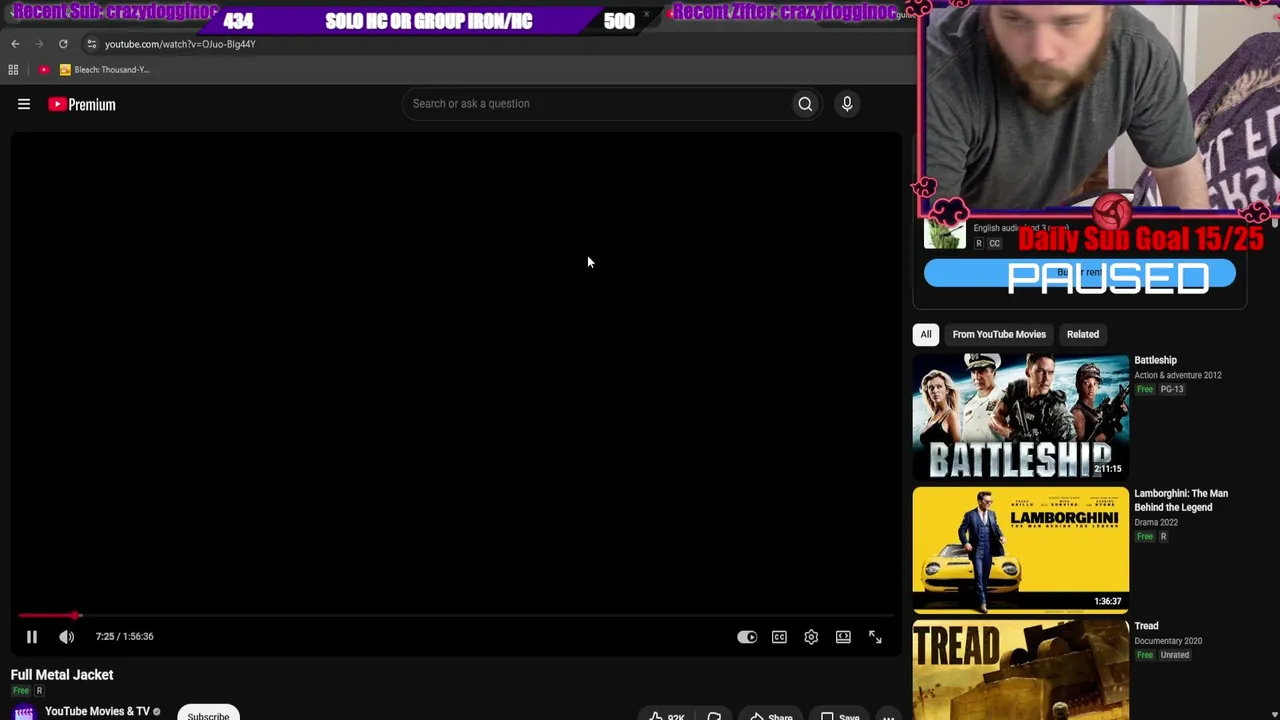Click the blue buy or rent button
This screenshot has height=720, width=1280.
[x=1080, y=273]
